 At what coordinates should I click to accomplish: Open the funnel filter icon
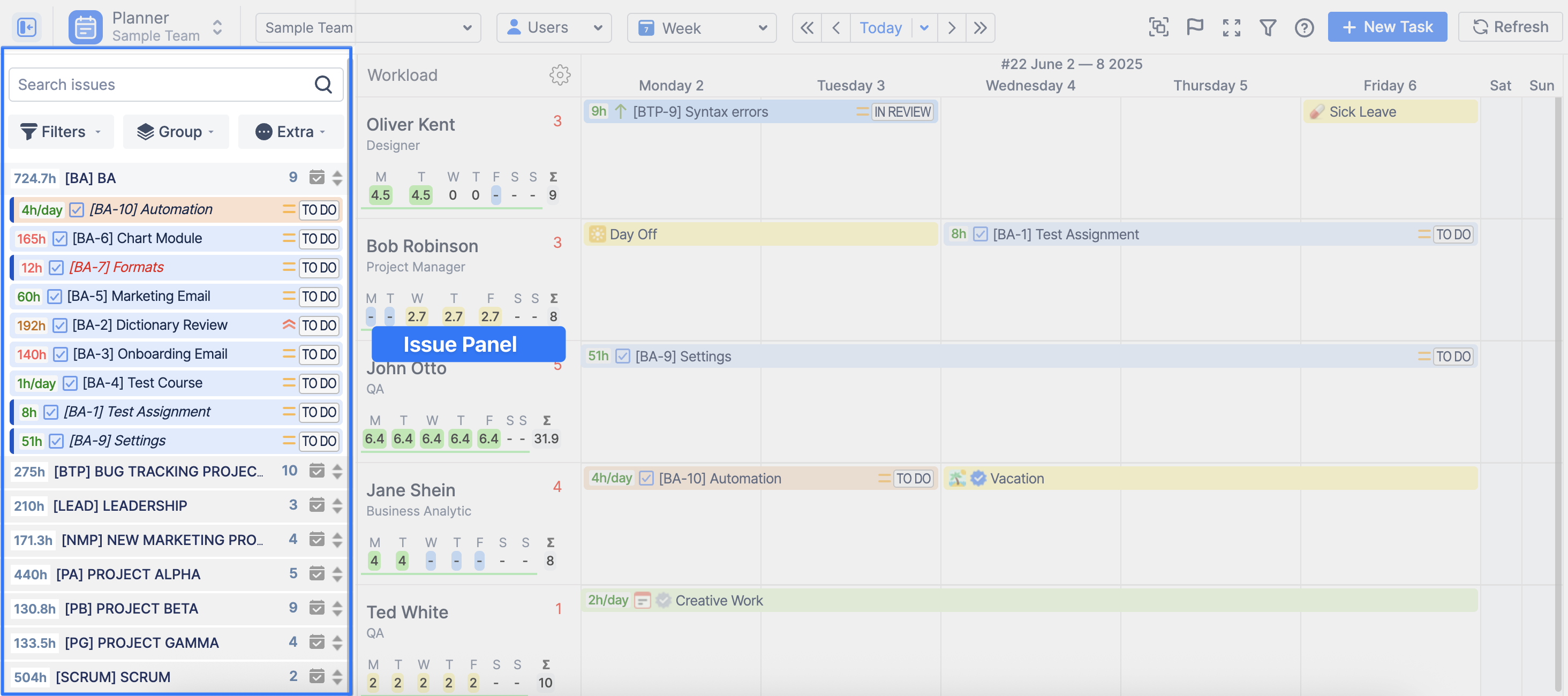(1267, 27)
